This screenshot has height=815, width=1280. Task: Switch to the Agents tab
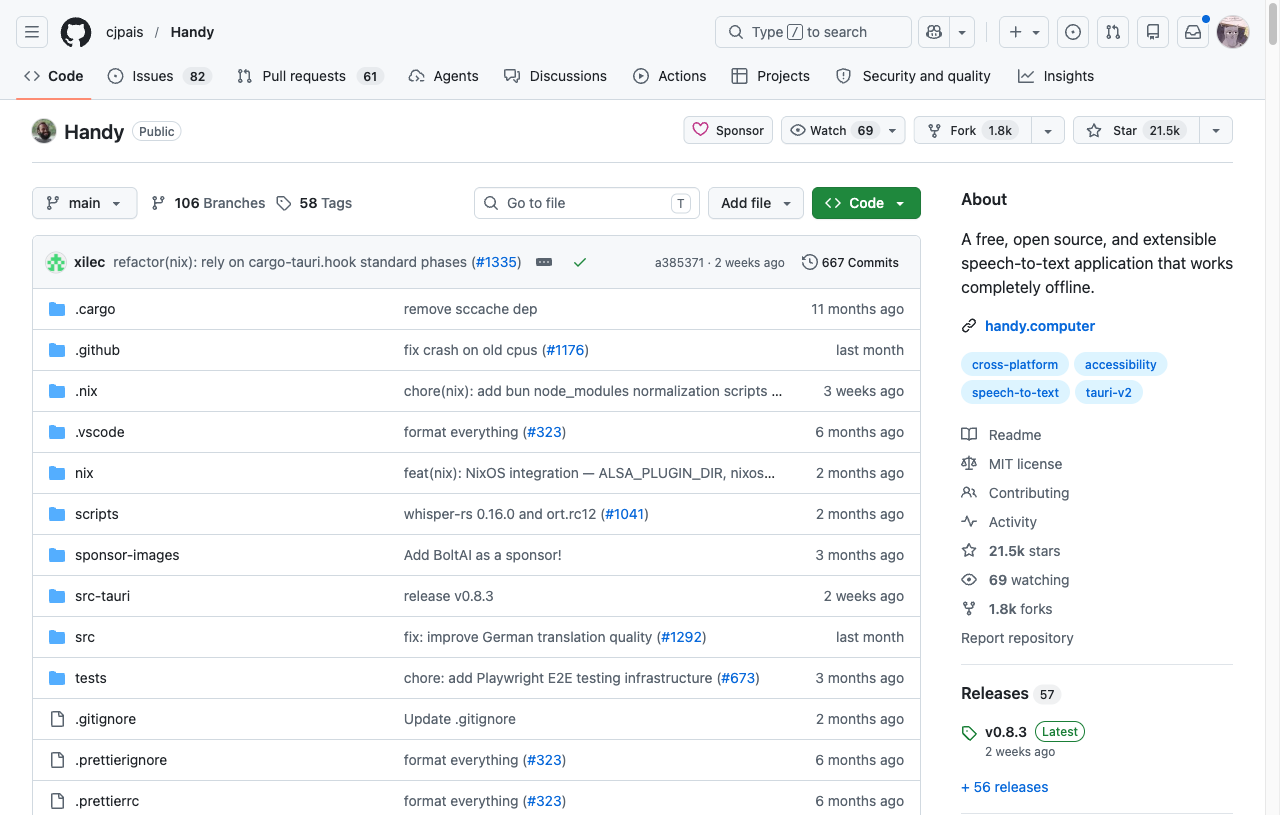[x=444, y=76]
